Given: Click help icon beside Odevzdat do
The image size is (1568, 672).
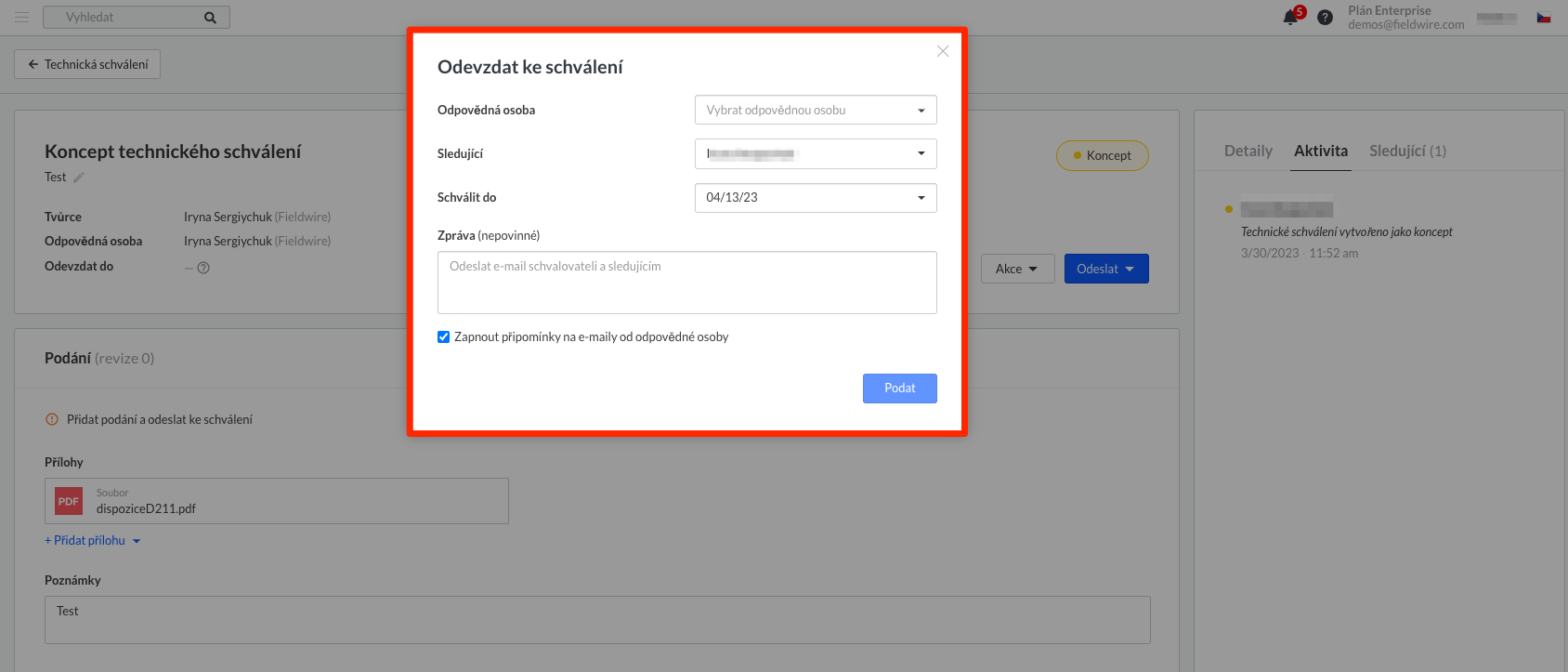Looking at the screenshot, I should [203, 268].
